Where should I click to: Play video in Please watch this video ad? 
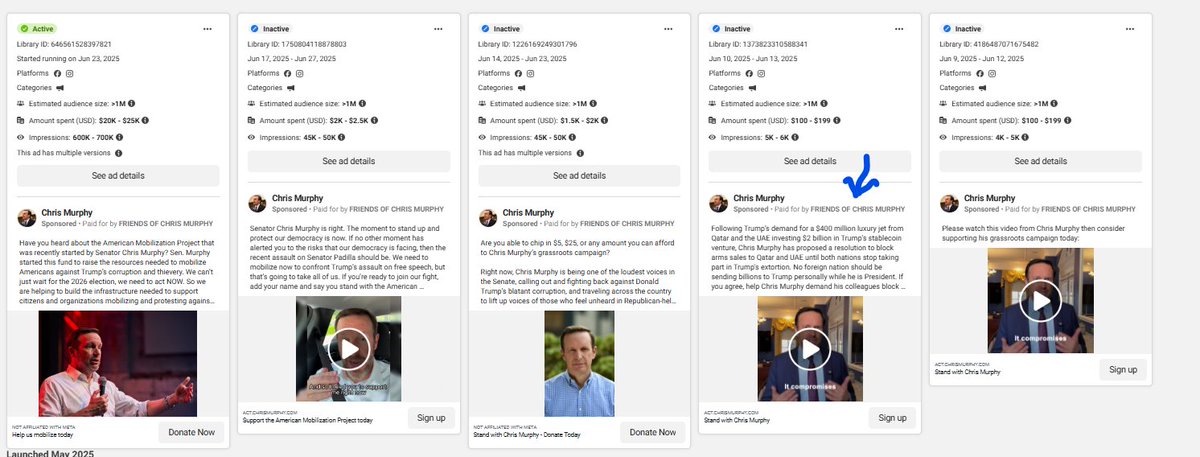click(x=1041, y=300)
